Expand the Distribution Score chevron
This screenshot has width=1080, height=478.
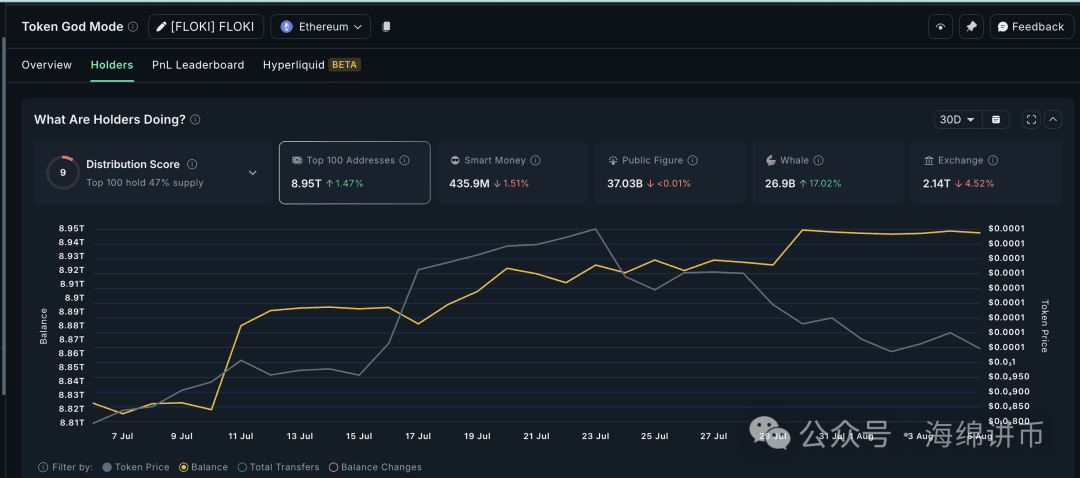tap(252, 173)
